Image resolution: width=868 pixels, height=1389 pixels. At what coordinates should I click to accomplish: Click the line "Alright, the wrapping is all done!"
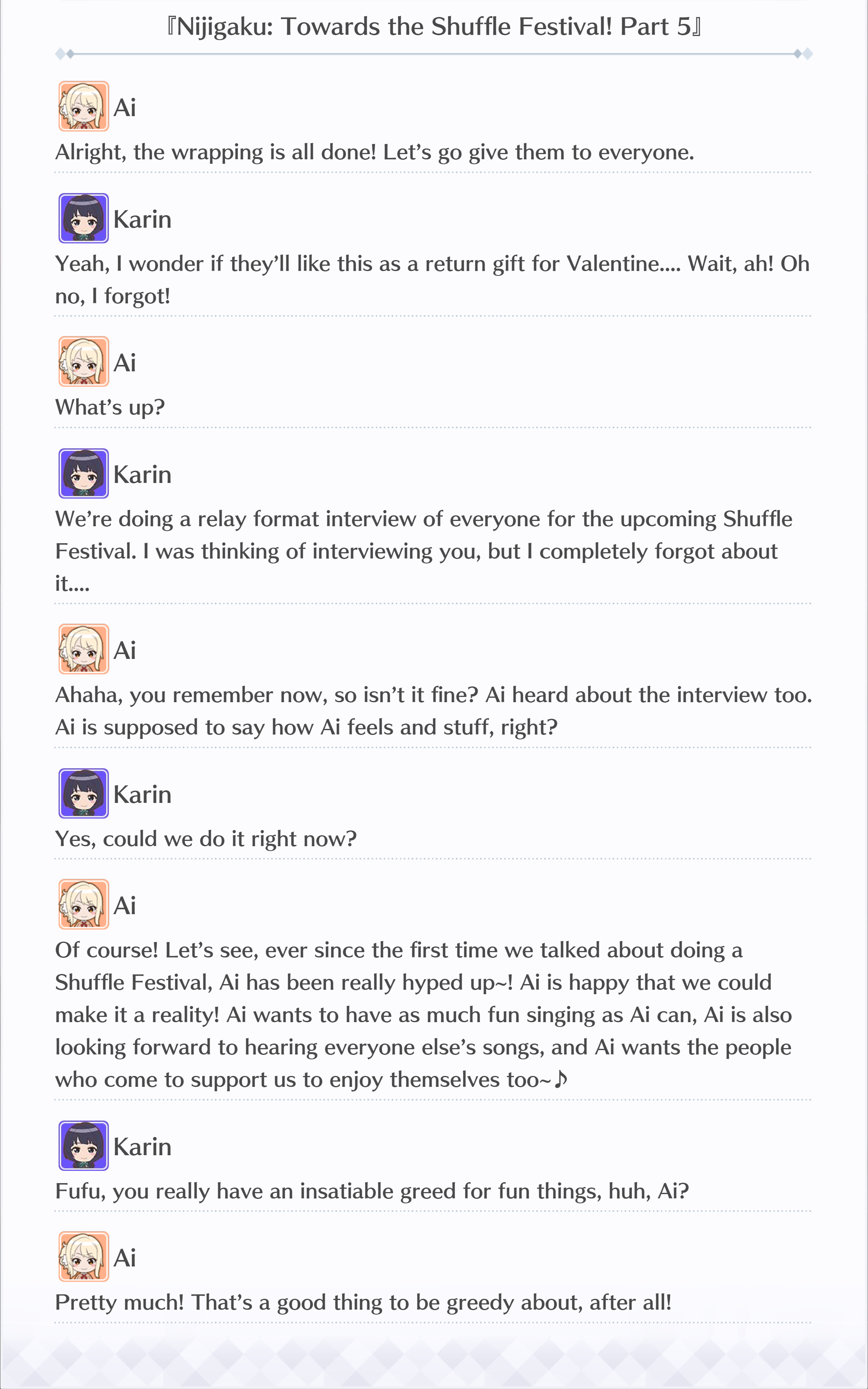tap(215, 152)
